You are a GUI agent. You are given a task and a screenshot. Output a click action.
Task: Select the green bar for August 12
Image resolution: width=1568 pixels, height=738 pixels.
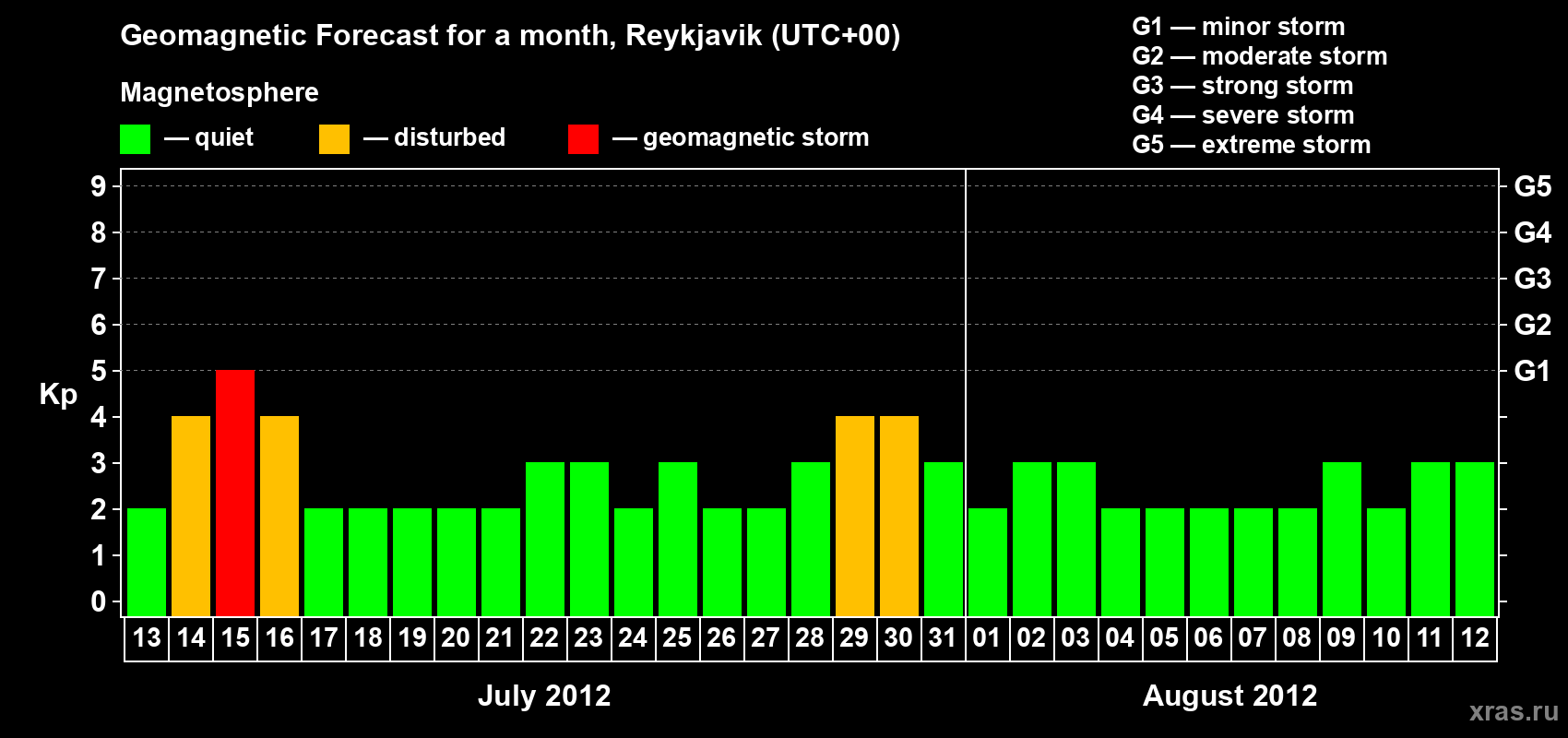pyautogui.click(x=1475, y=540)
